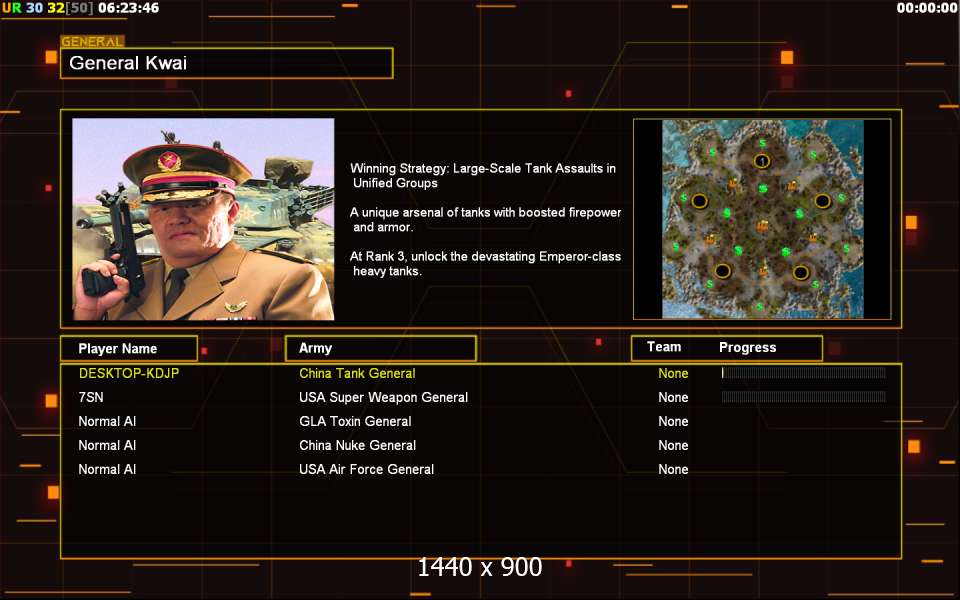Click the Player Name column header
This screenshot has height=600, width=960.
pyautogui.click(x=129, y=348)
